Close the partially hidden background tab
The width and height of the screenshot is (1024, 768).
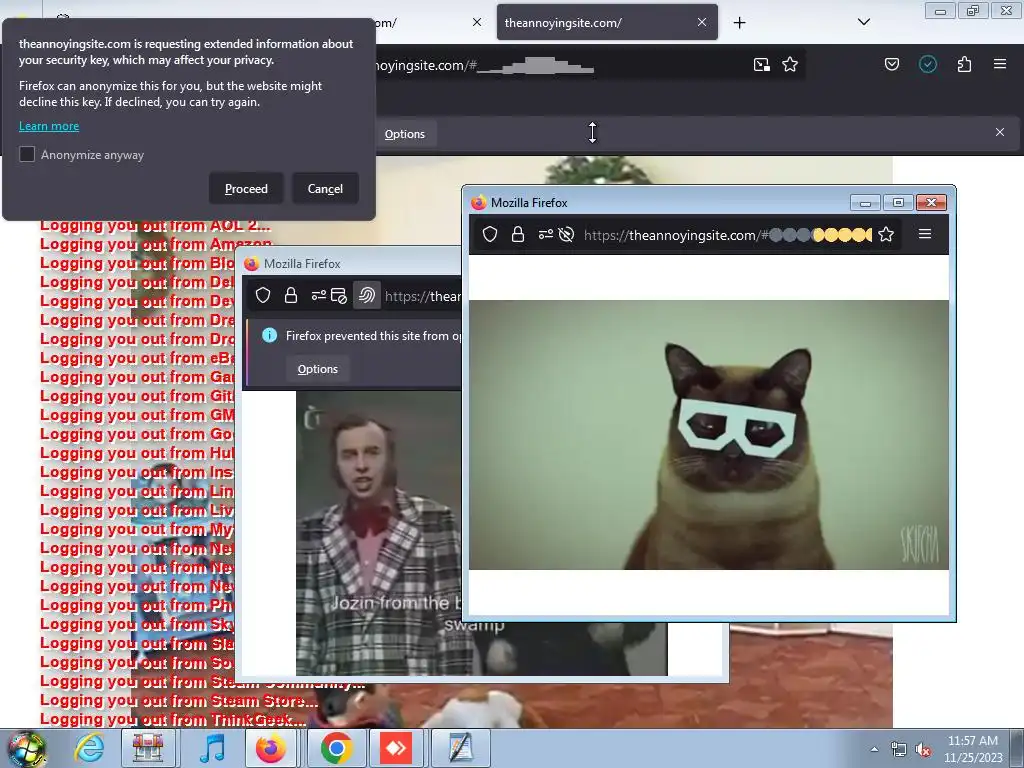tap(477, 22)
